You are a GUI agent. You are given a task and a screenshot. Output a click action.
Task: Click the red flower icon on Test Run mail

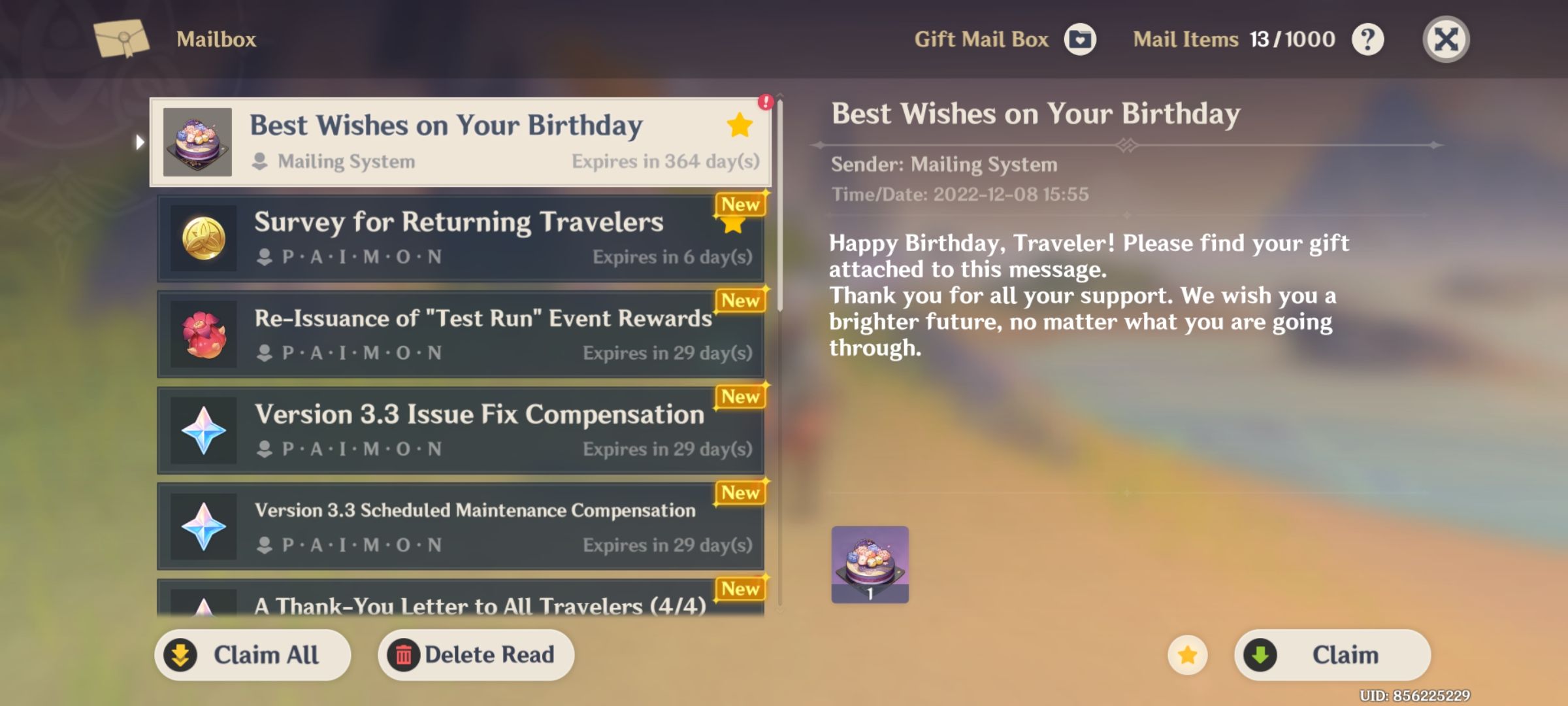[203, 334]
